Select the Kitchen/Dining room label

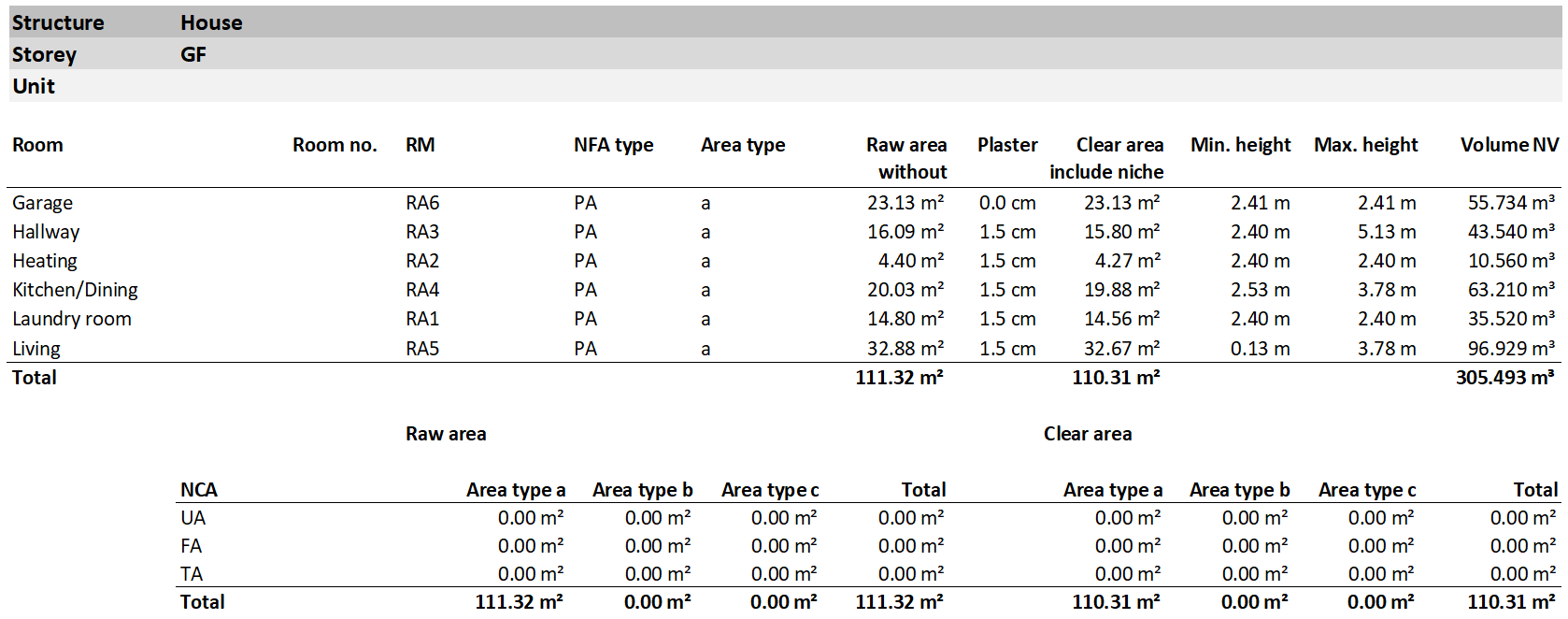click(75, 290)
